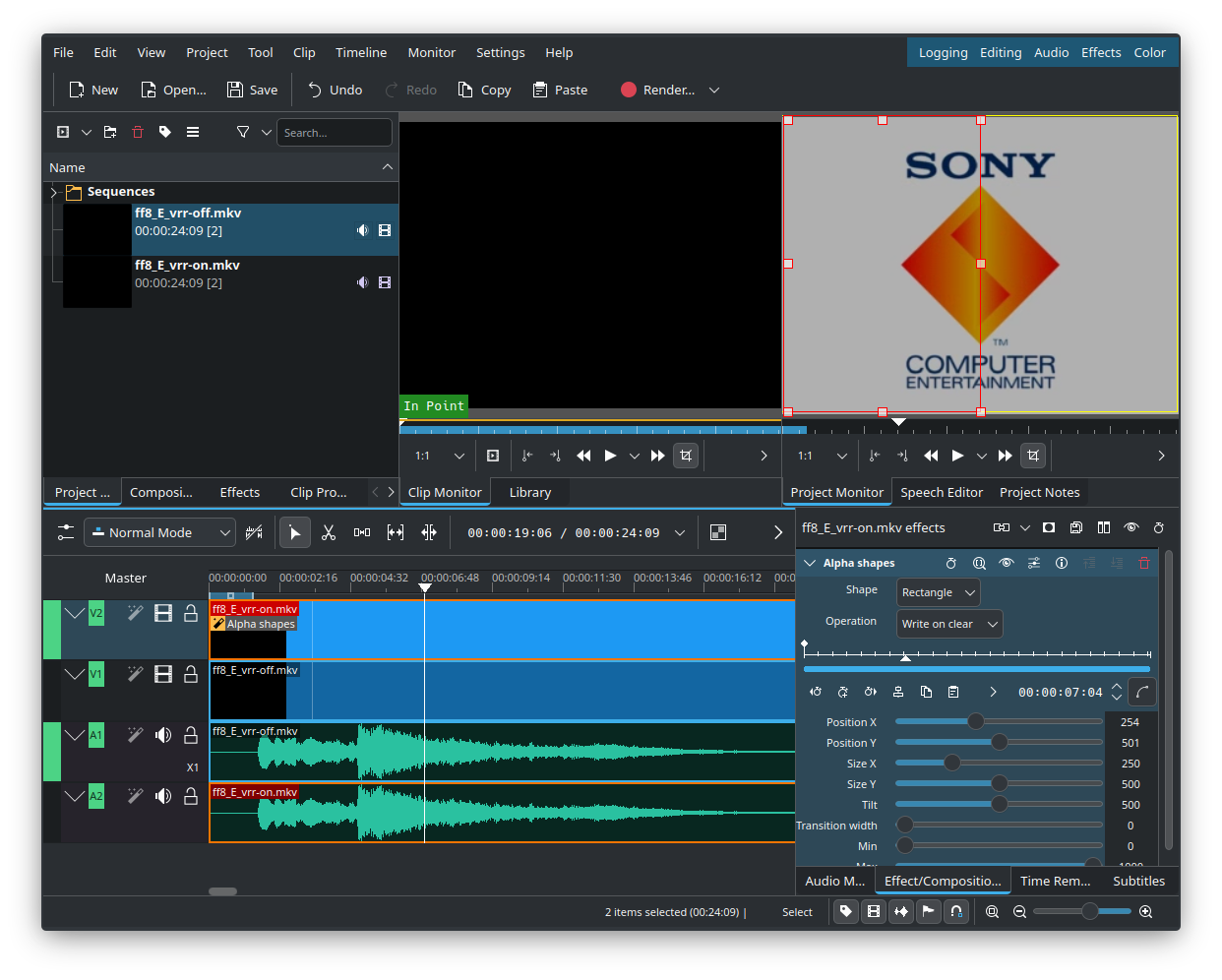Open the Subtitles tab

coord(1138,881)
